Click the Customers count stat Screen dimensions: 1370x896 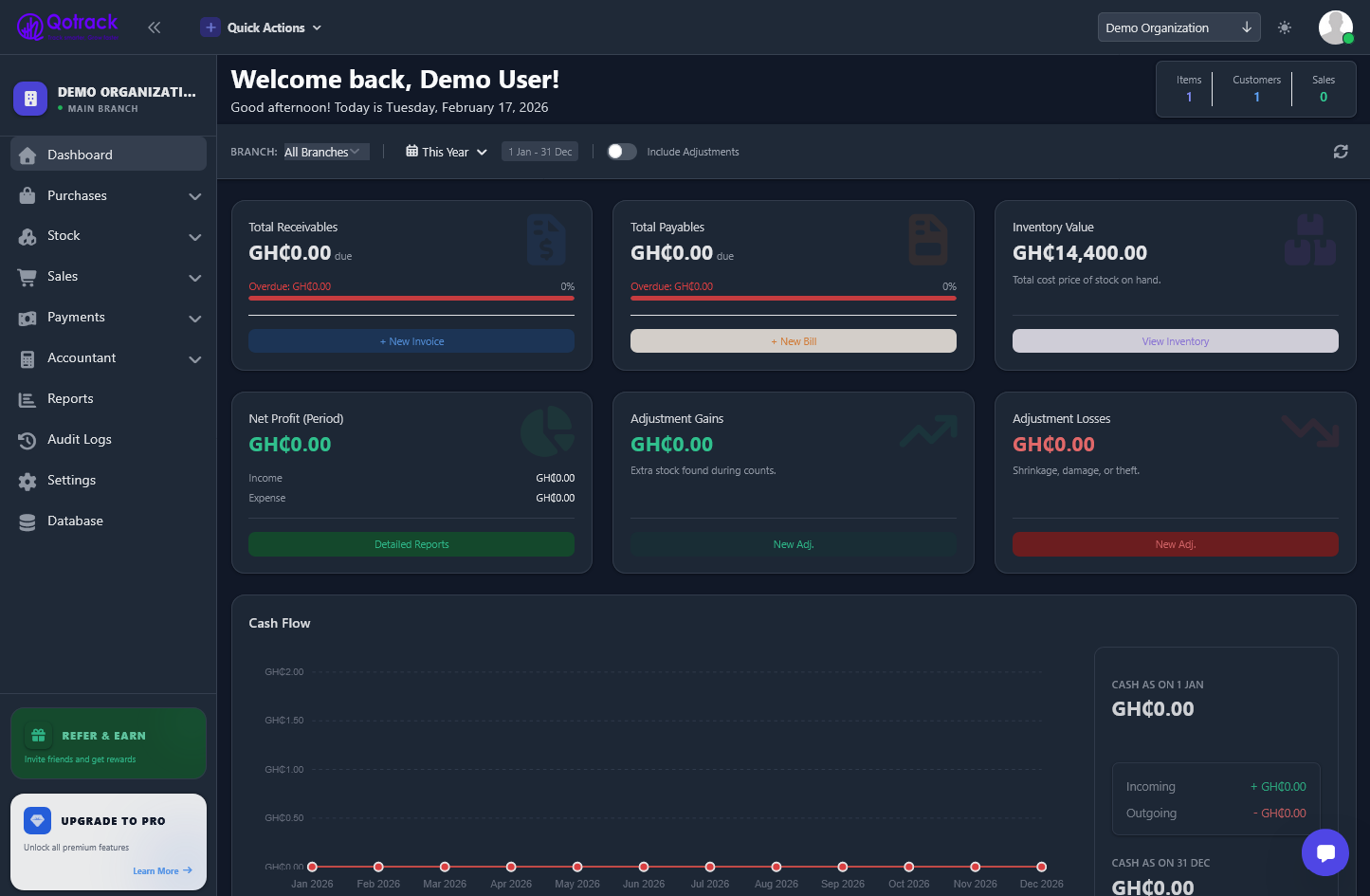click(x=1256, y=89)
